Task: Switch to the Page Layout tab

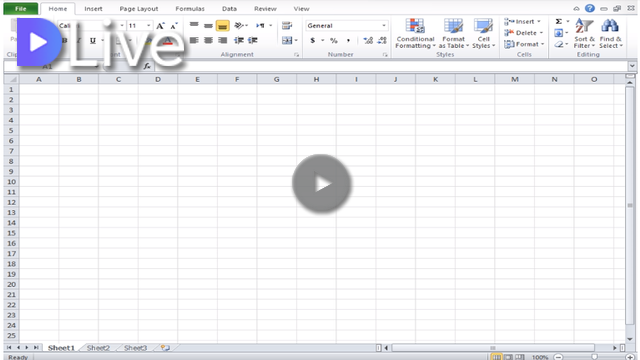Action: 139,9
